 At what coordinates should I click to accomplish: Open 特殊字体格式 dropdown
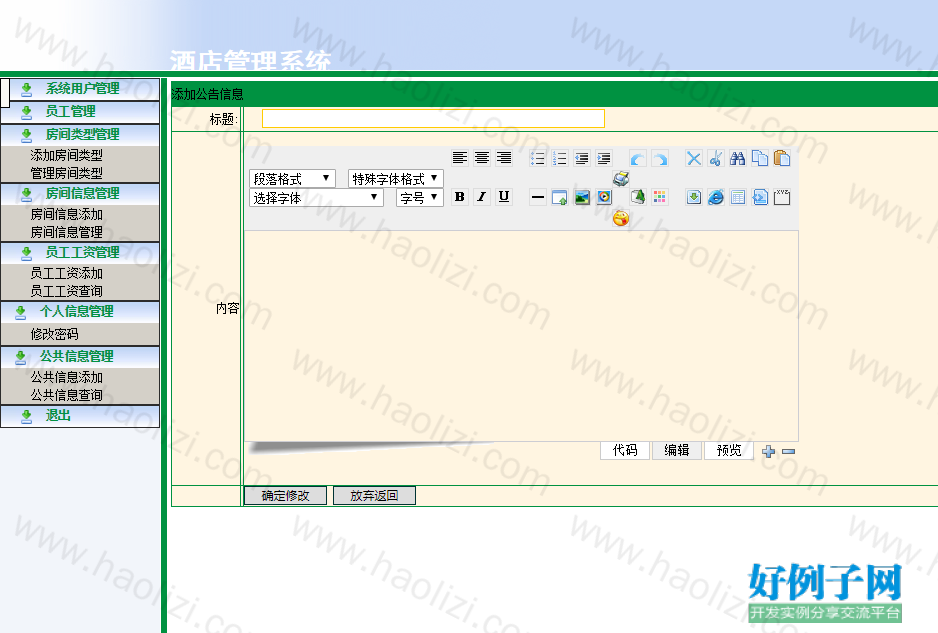[395, 178]
